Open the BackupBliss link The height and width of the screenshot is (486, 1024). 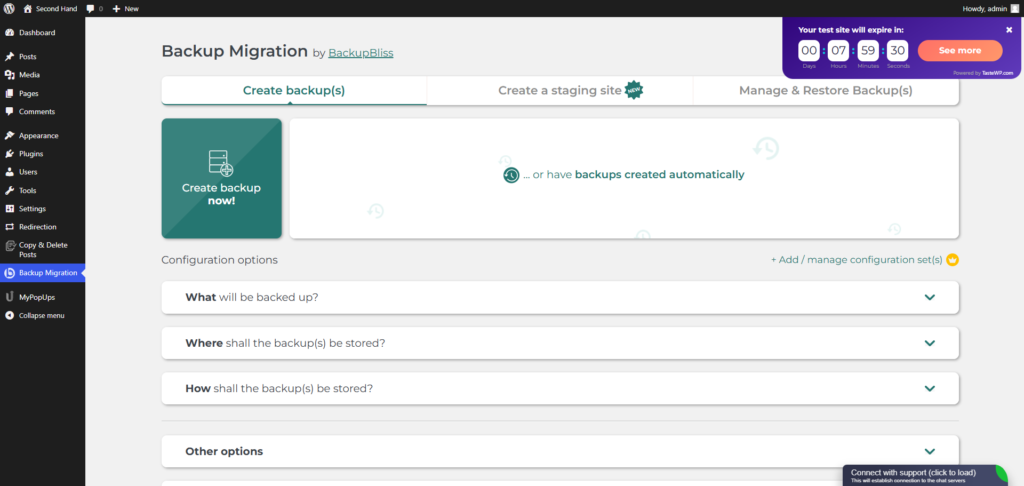[x=360, y=53]
